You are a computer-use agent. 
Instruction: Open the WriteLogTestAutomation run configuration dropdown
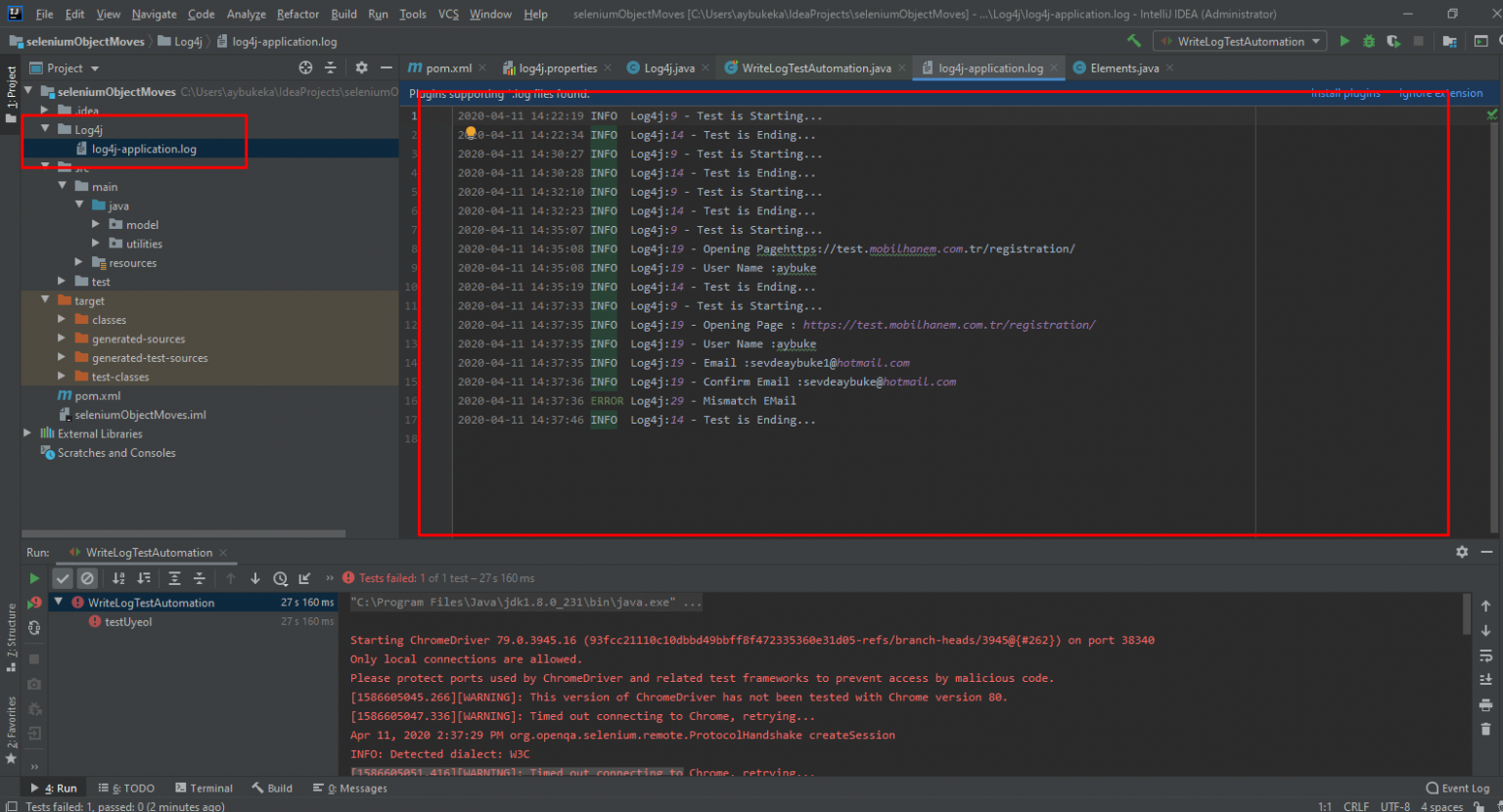[x=1240, y=41]
